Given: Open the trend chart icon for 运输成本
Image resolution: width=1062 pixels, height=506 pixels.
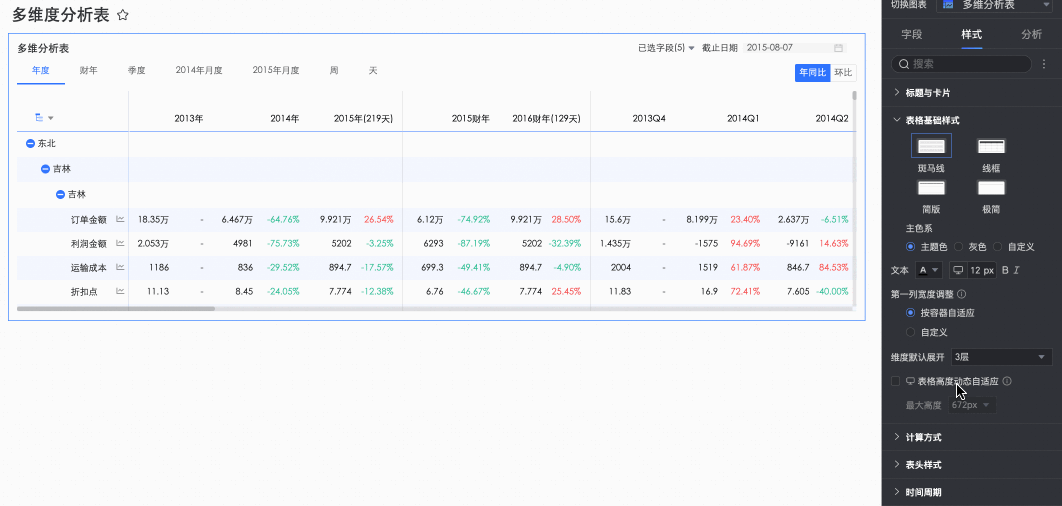Looking at the screenshot, I should (x=120, y=267).
